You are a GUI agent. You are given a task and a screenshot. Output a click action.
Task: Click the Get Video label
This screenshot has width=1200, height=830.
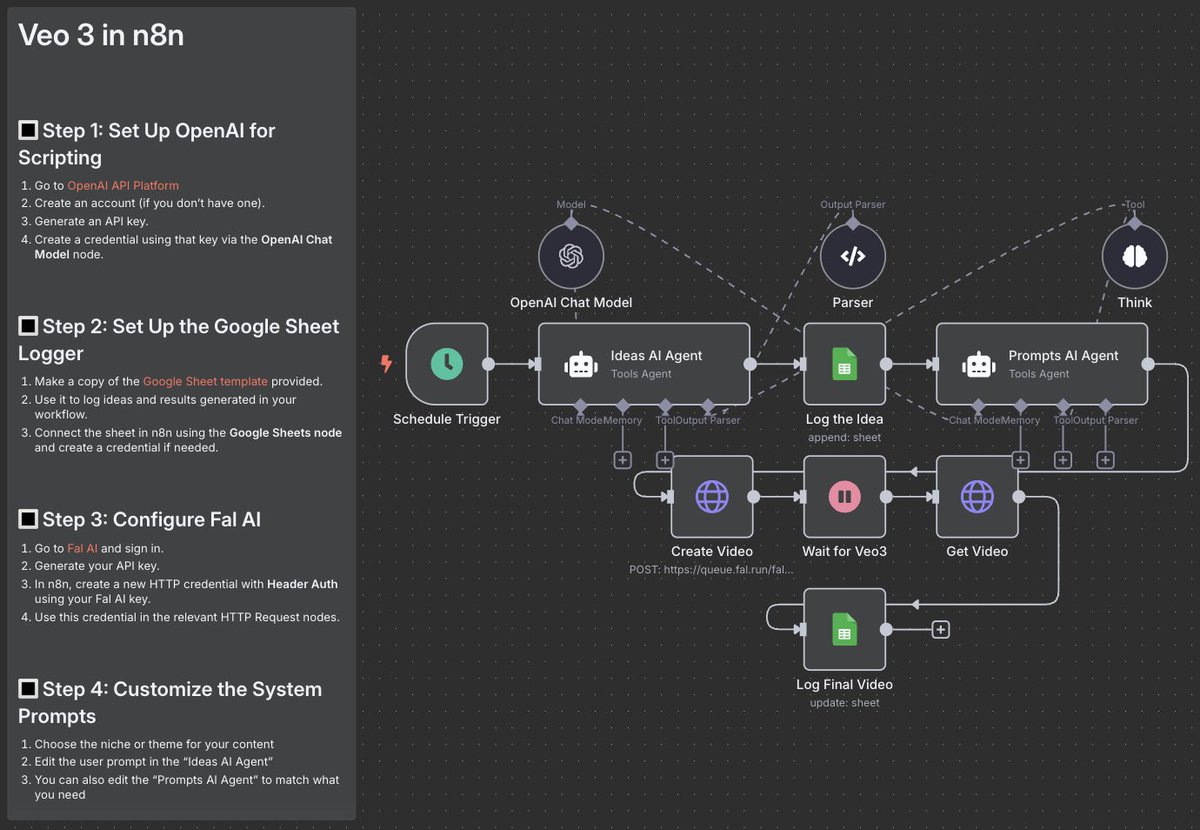[977, 551]
